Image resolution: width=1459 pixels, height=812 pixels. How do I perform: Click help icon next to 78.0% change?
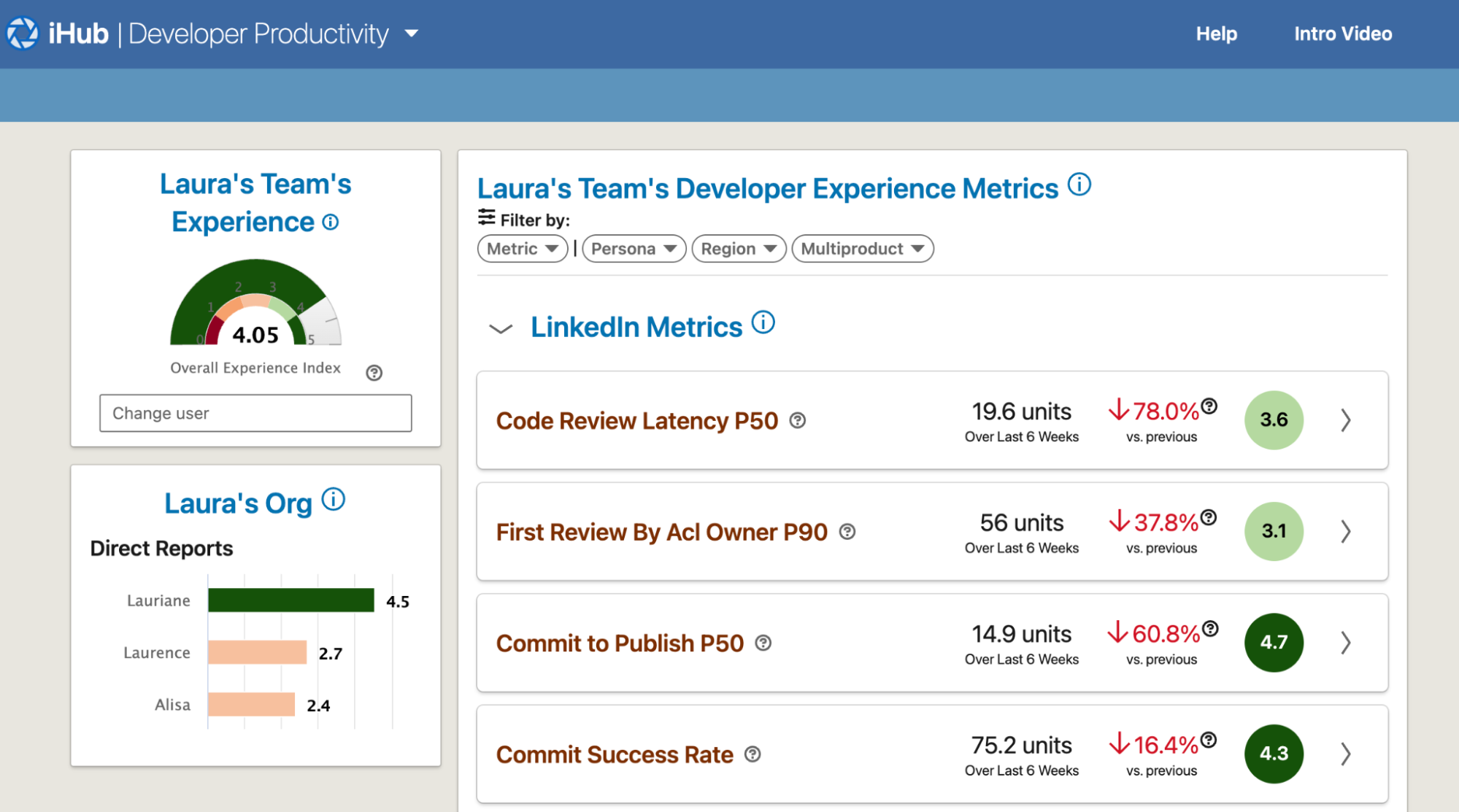(x=1209, y=406)
